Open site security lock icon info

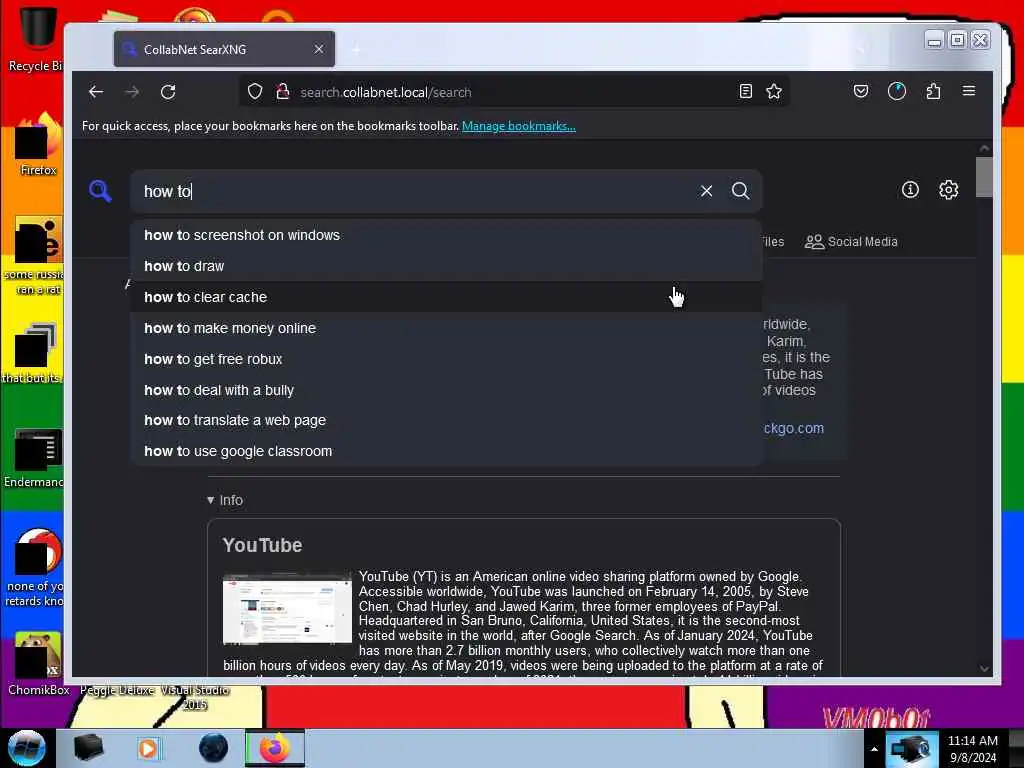point(283,92)
